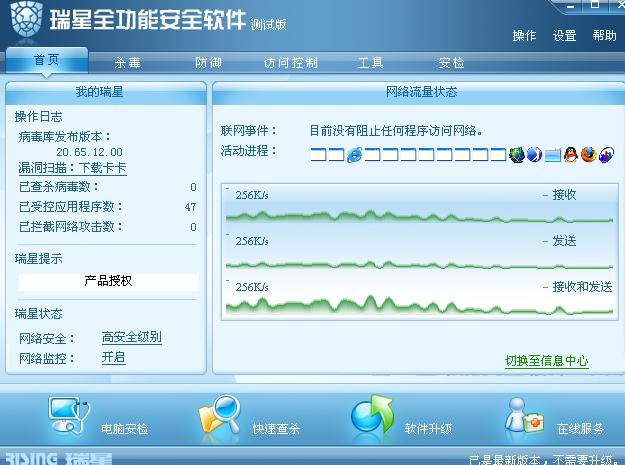The height and width of the screenshot is (465, 625).
Task: Select the purple people process icon after Firefox
Action: coord(606,155)
